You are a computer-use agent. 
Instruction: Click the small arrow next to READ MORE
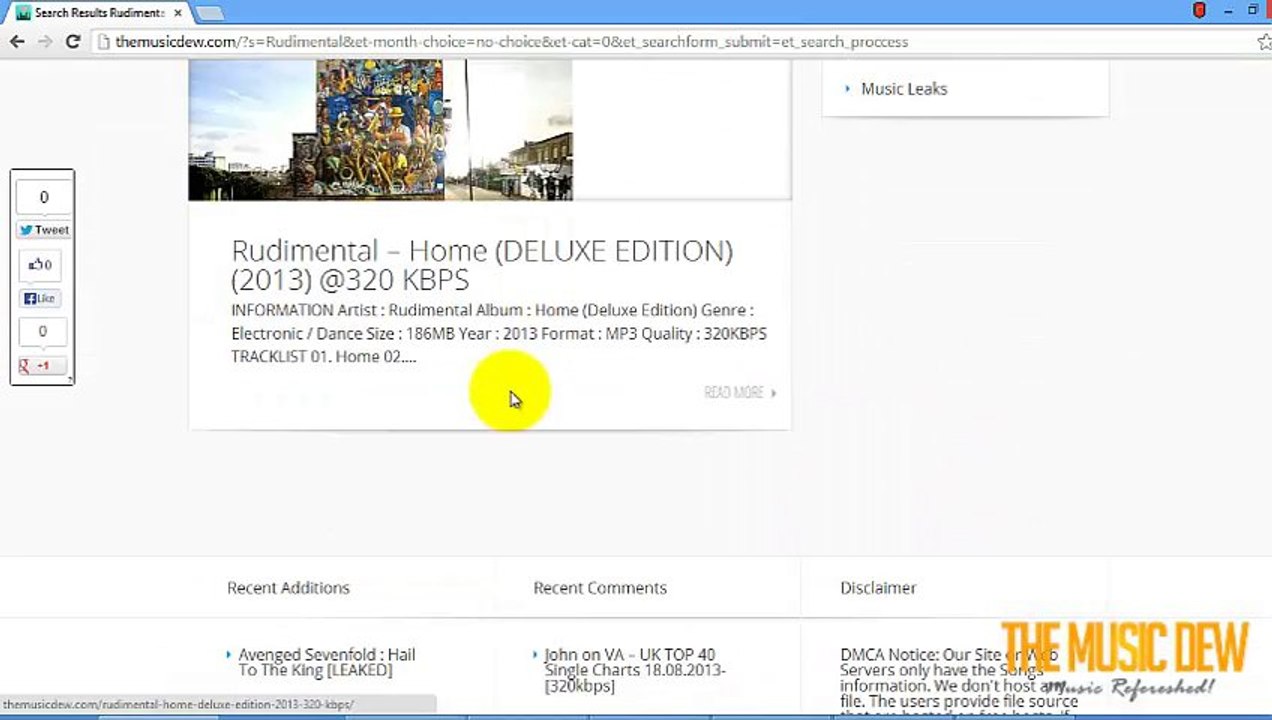774,393
